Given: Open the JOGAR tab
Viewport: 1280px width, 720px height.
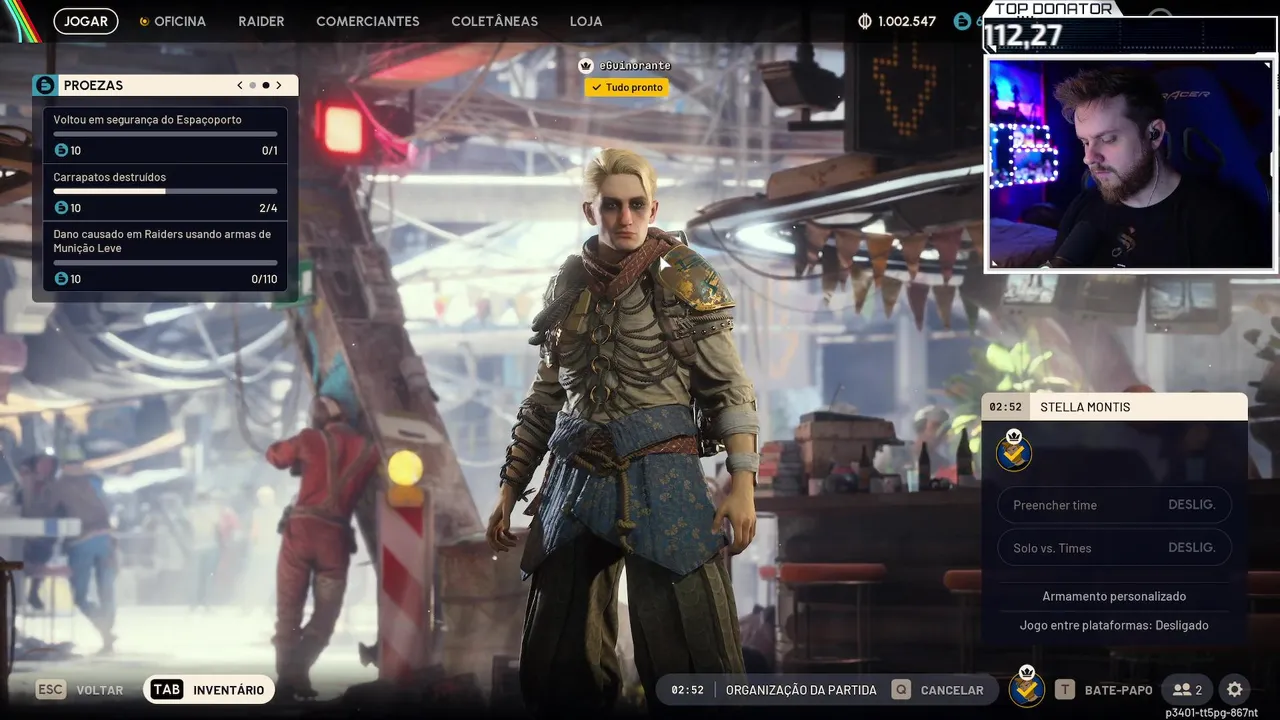Looking at the screenshot, I should [86, 21].
